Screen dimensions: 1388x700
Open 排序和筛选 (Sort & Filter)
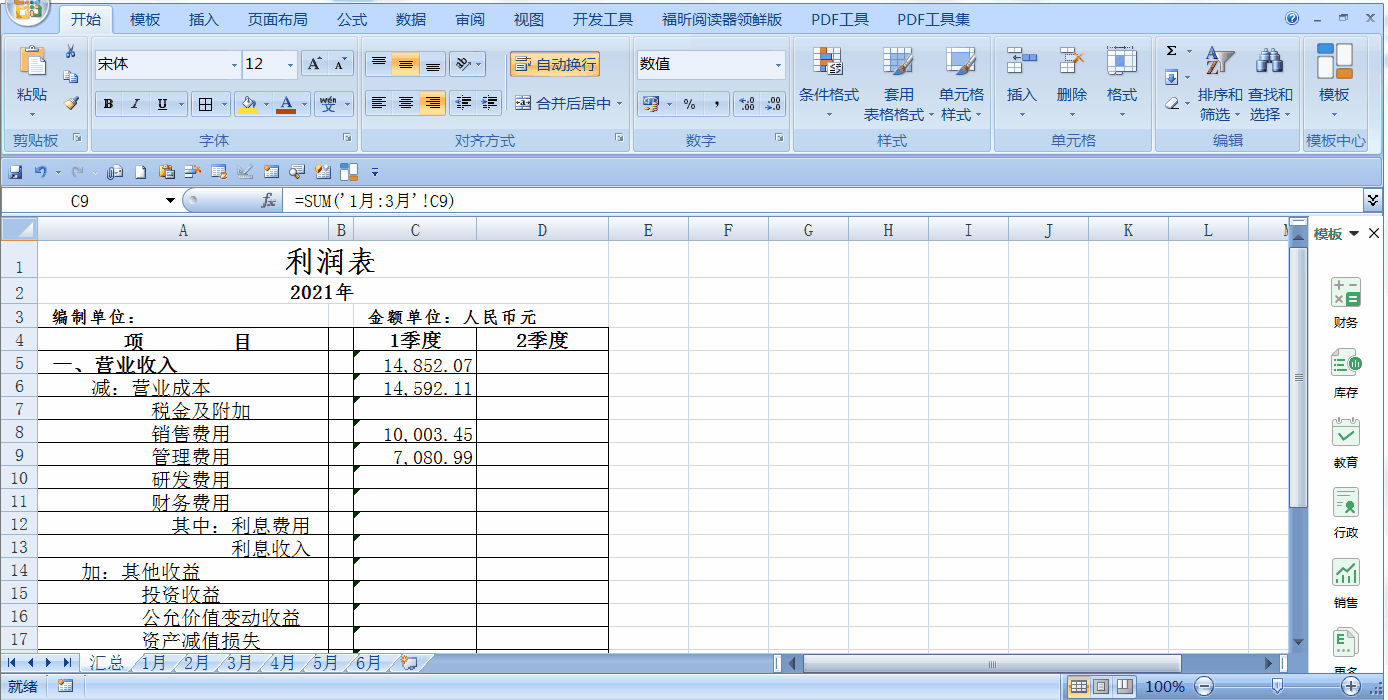tap(1220, 85)
